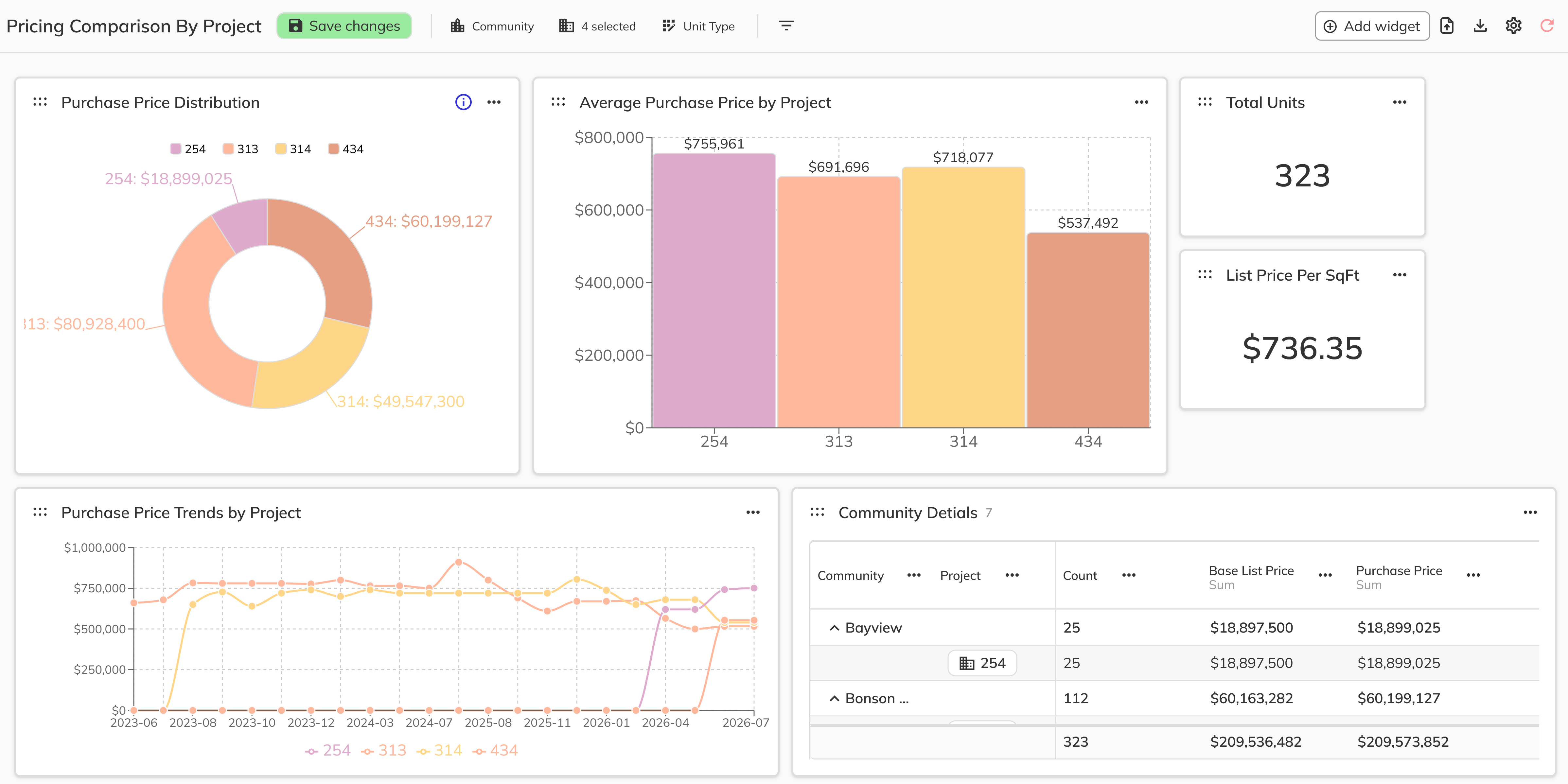The height and width of the screenshot is (784, 1568).
Task: Open Community Detials widget menu
Action: (1530, 513)
